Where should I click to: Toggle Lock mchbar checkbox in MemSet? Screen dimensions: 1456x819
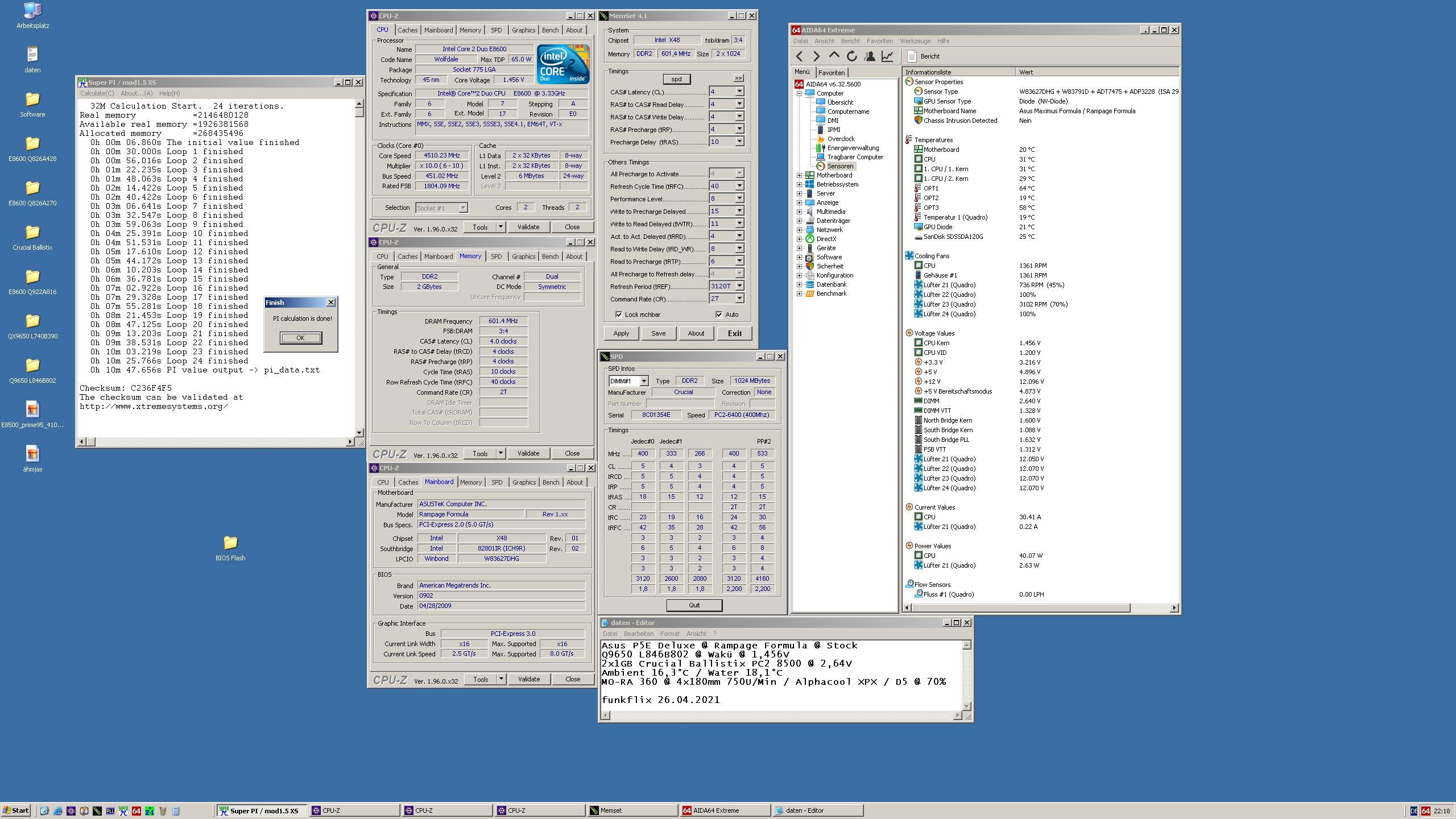point(619,315)
